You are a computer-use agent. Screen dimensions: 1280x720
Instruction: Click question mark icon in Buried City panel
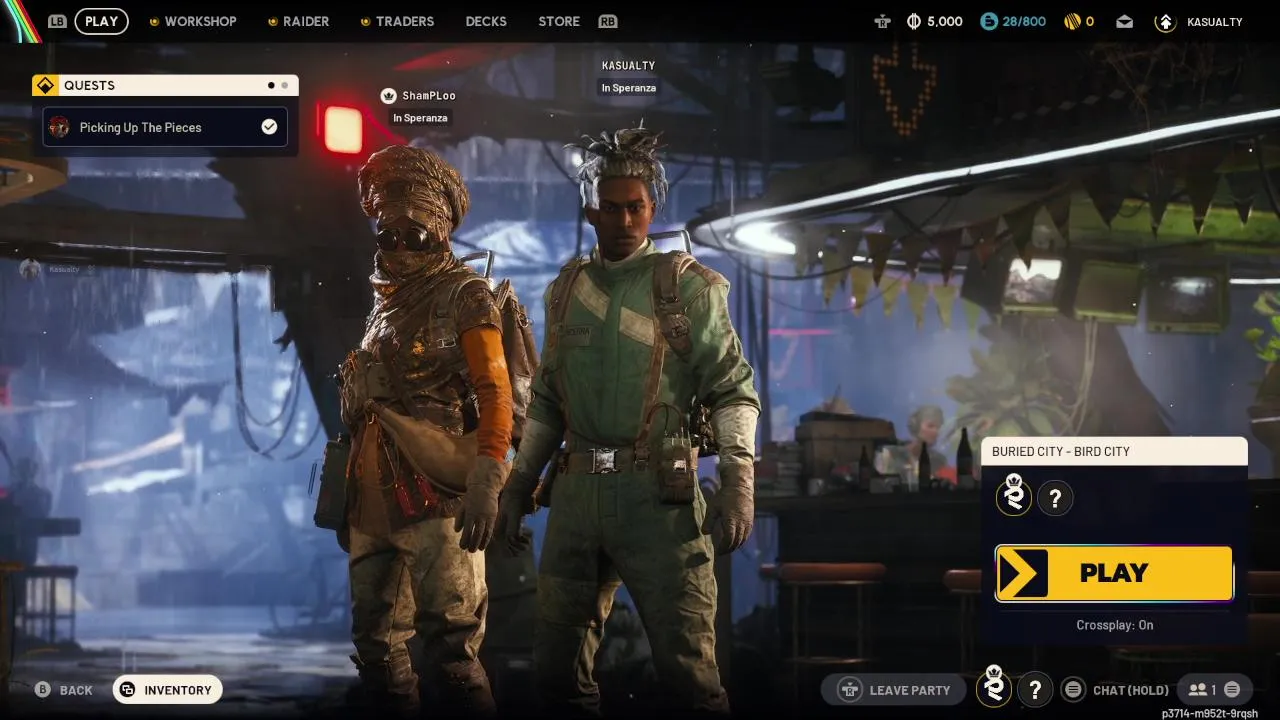1055,498
